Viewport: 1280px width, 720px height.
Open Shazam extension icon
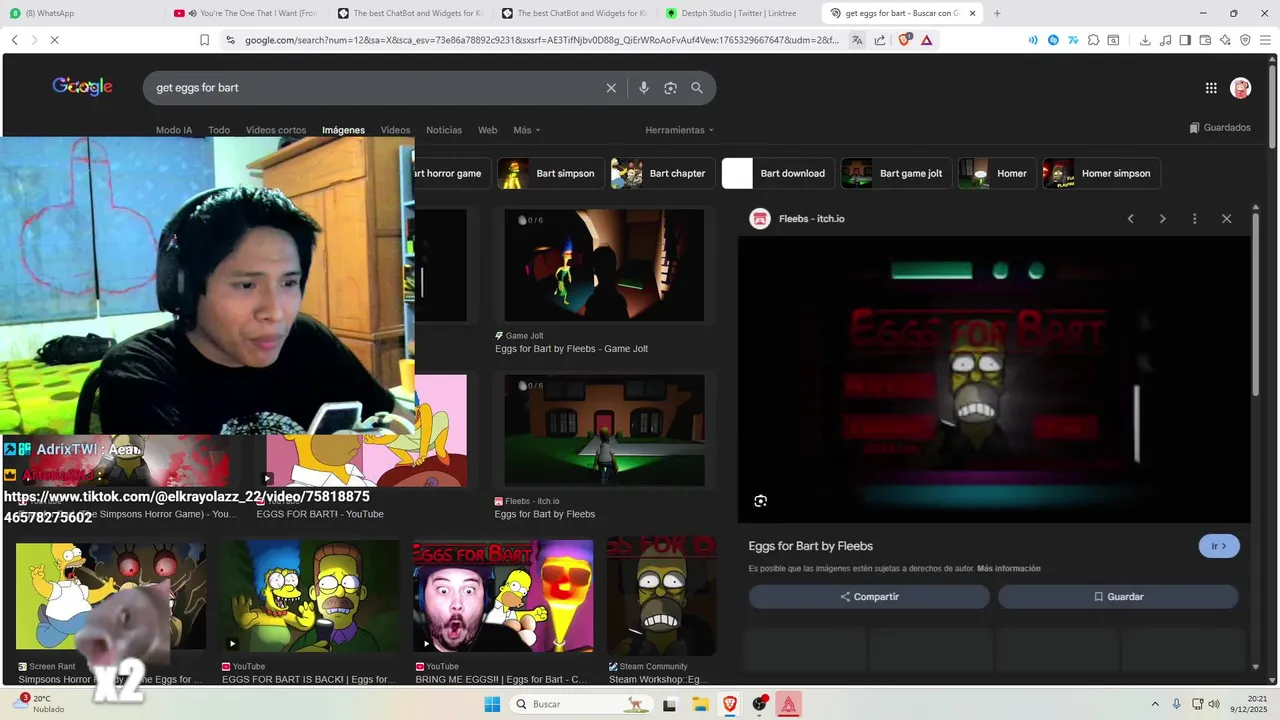tap(1053, 40)
